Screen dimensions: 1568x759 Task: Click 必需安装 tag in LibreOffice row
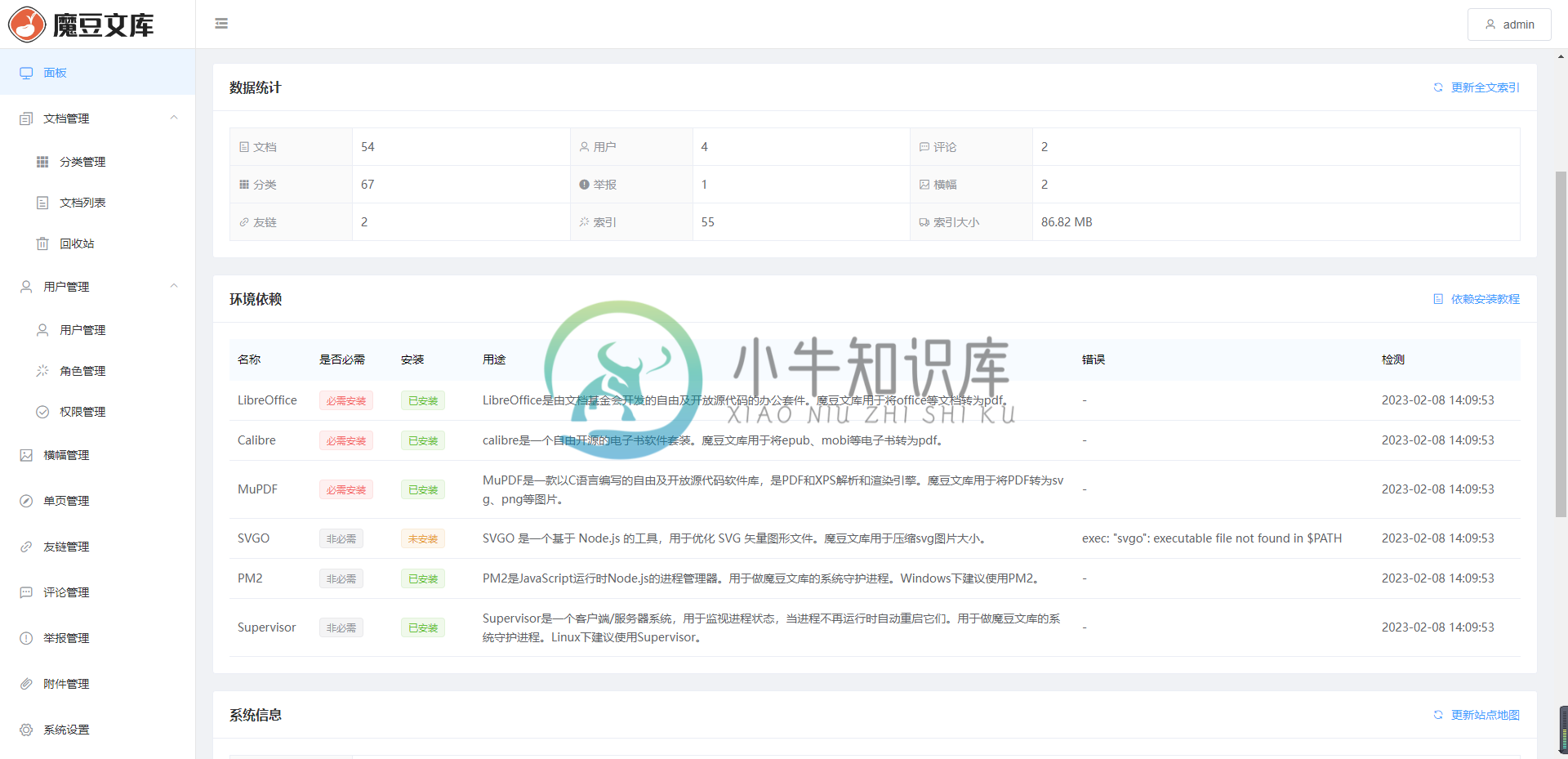[346, 400]
